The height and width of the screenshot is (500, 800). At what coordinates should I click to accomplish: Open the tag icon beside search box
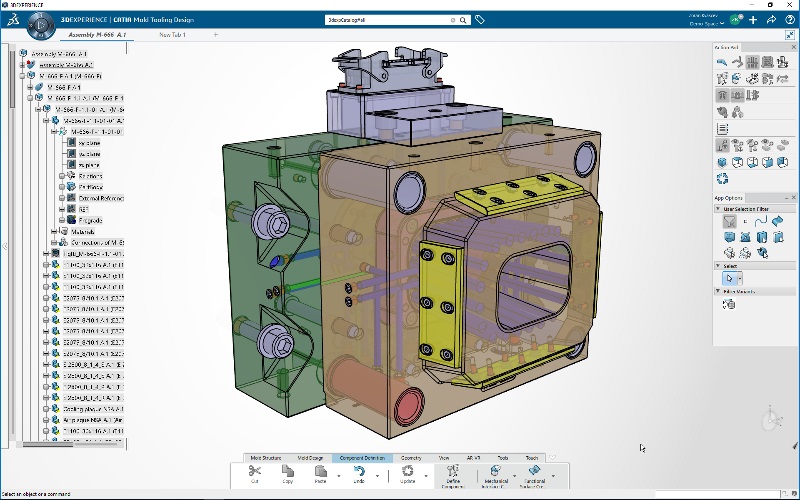point(480,19)
